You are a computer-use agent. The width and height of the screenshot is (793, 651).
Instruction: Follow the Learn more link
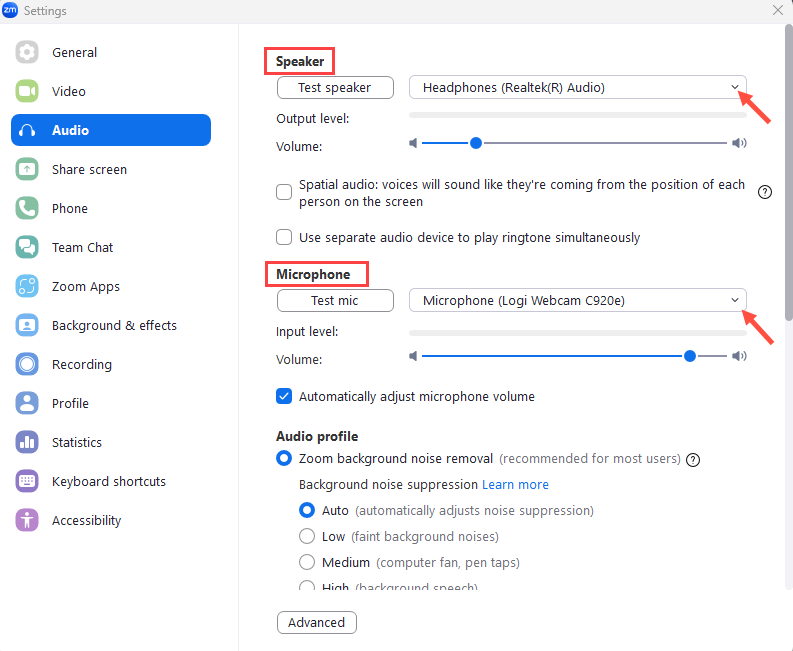click(515, 485)
